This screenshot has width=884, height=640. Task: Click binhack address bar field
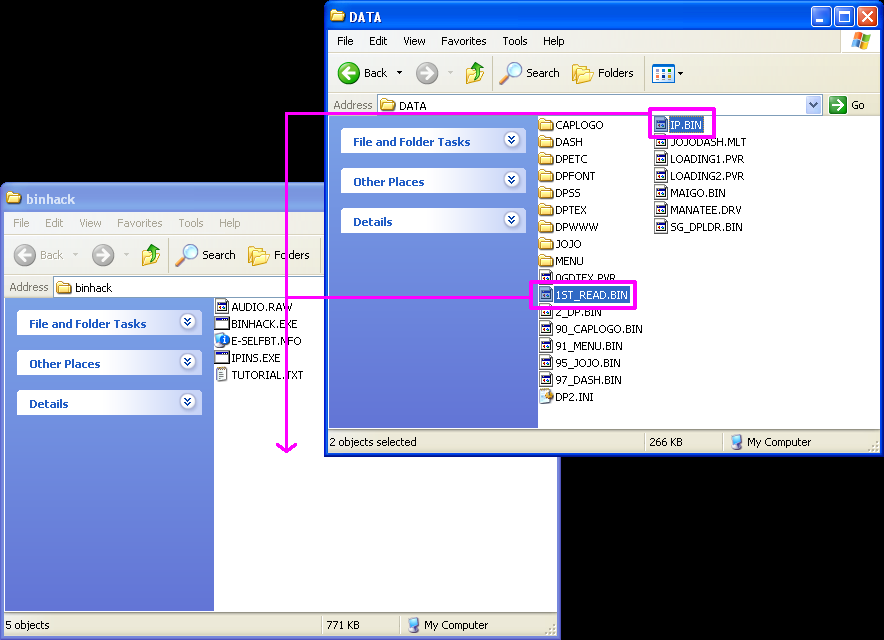pos(189,288)
